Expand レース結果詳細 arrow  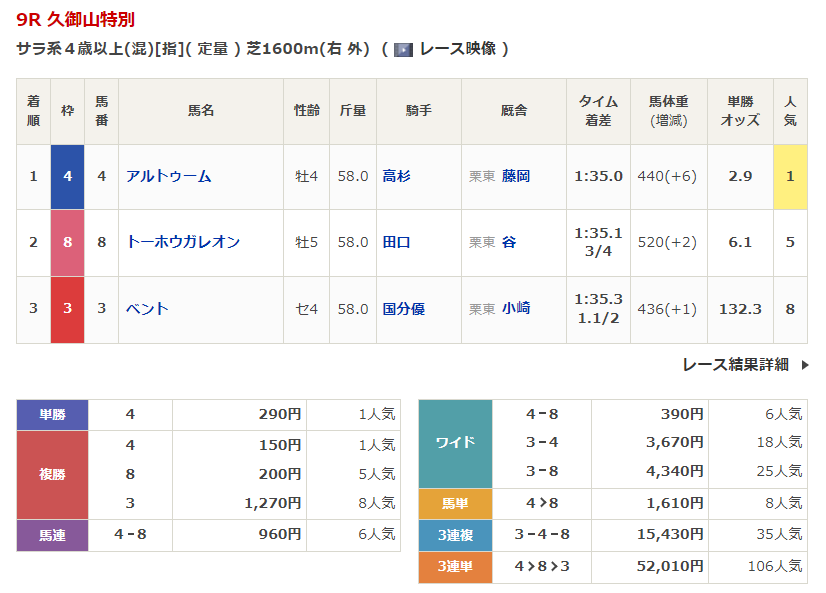click(805, 365)
